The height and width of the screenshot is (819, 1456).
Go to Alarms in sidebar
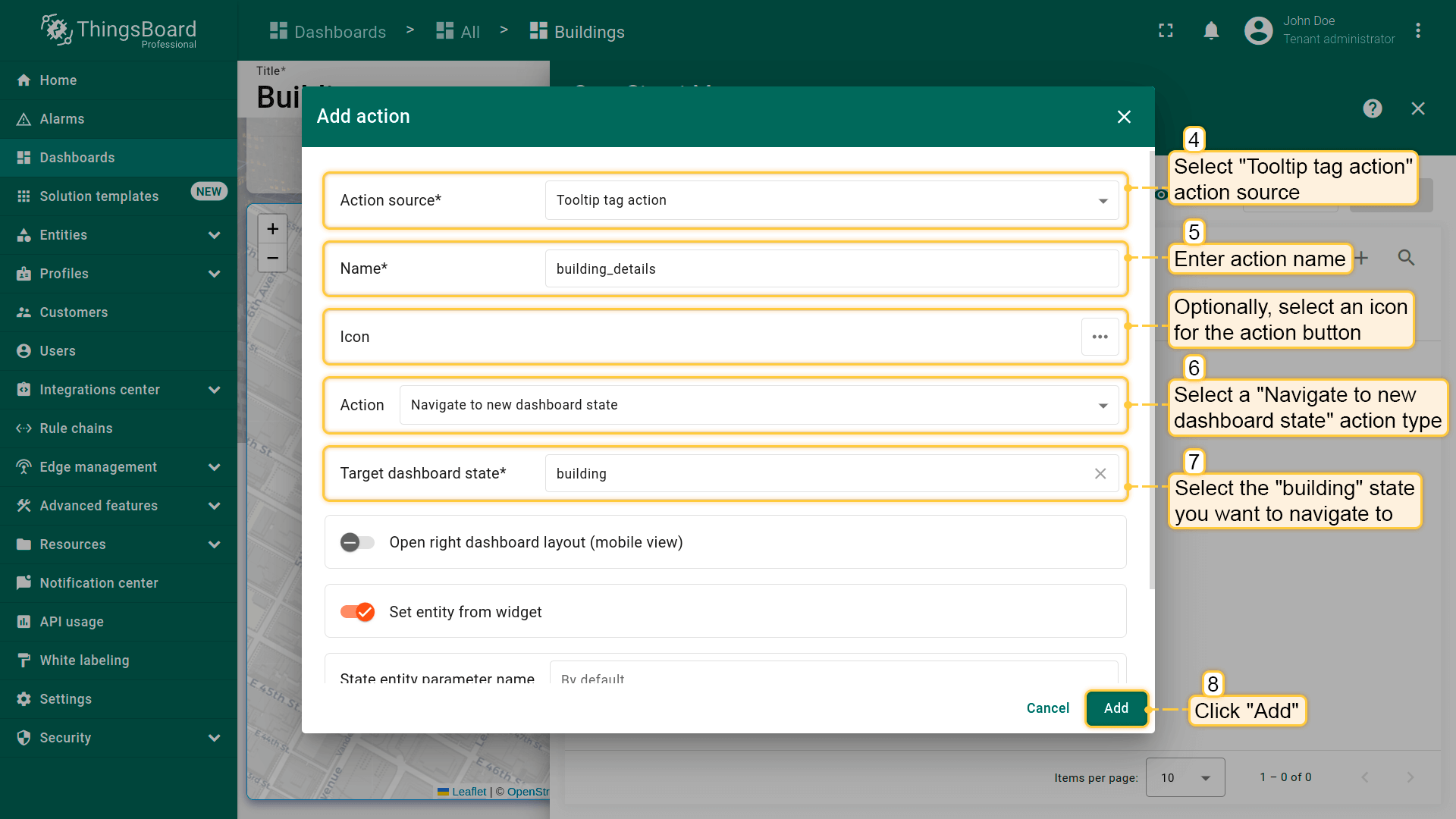[x=62, y=119]
